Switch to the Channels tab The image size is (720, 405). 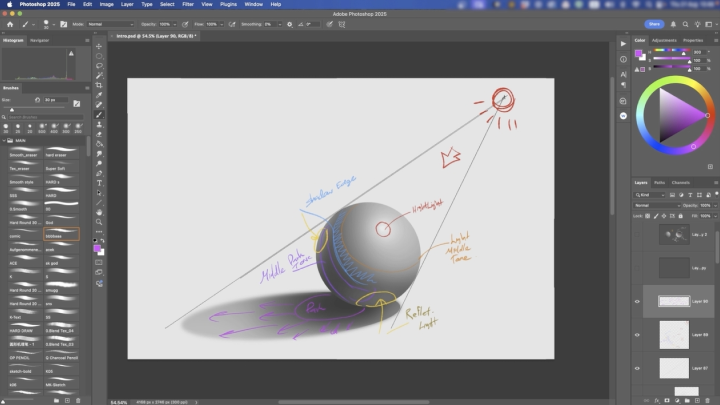[680, 182]
